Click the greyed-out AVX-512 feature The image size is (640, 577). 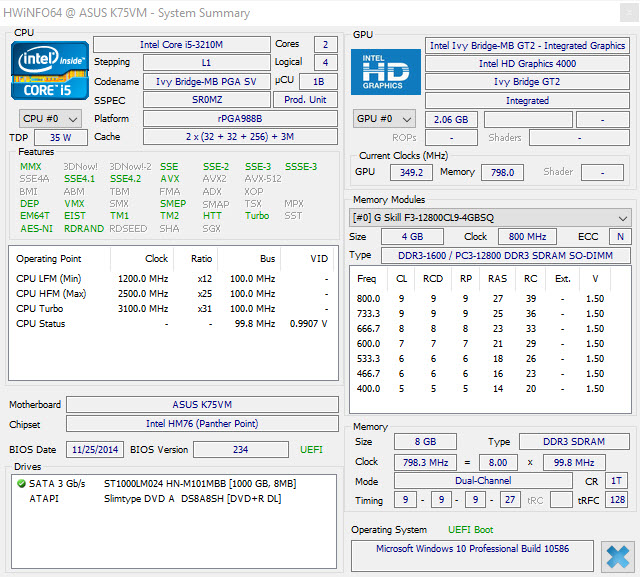point(263,179)
